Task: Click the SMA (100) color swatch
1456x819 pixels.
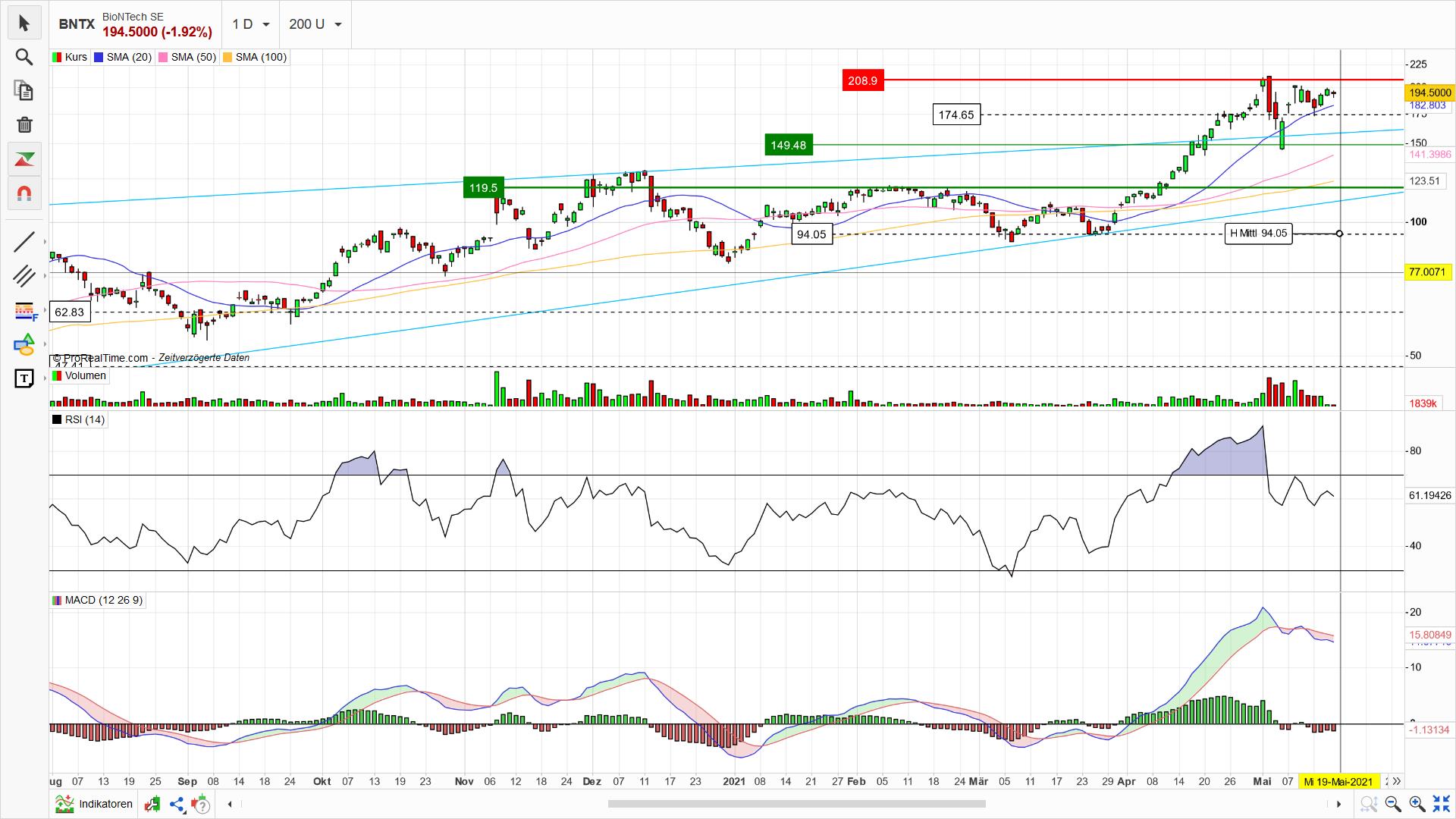Action: (228, 57)
